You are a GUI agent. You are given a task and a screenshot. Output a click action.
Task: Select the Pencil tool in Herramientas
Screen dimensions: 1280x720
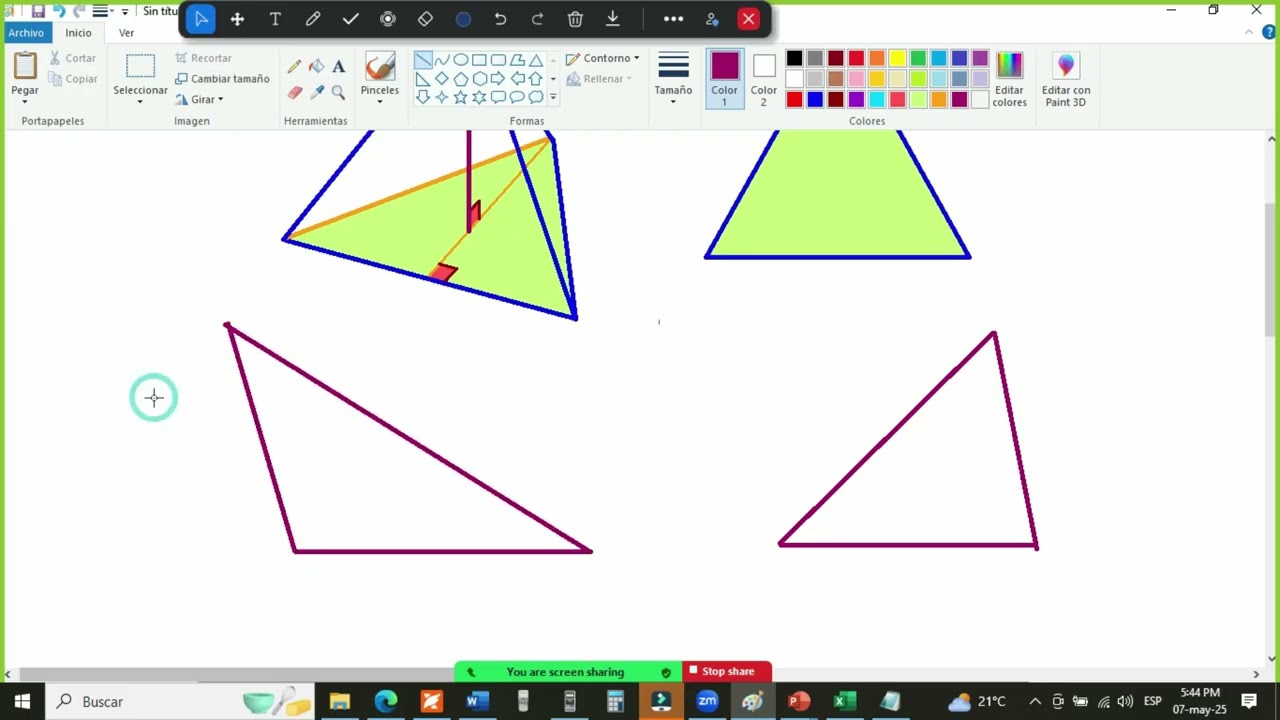[294, 67]
